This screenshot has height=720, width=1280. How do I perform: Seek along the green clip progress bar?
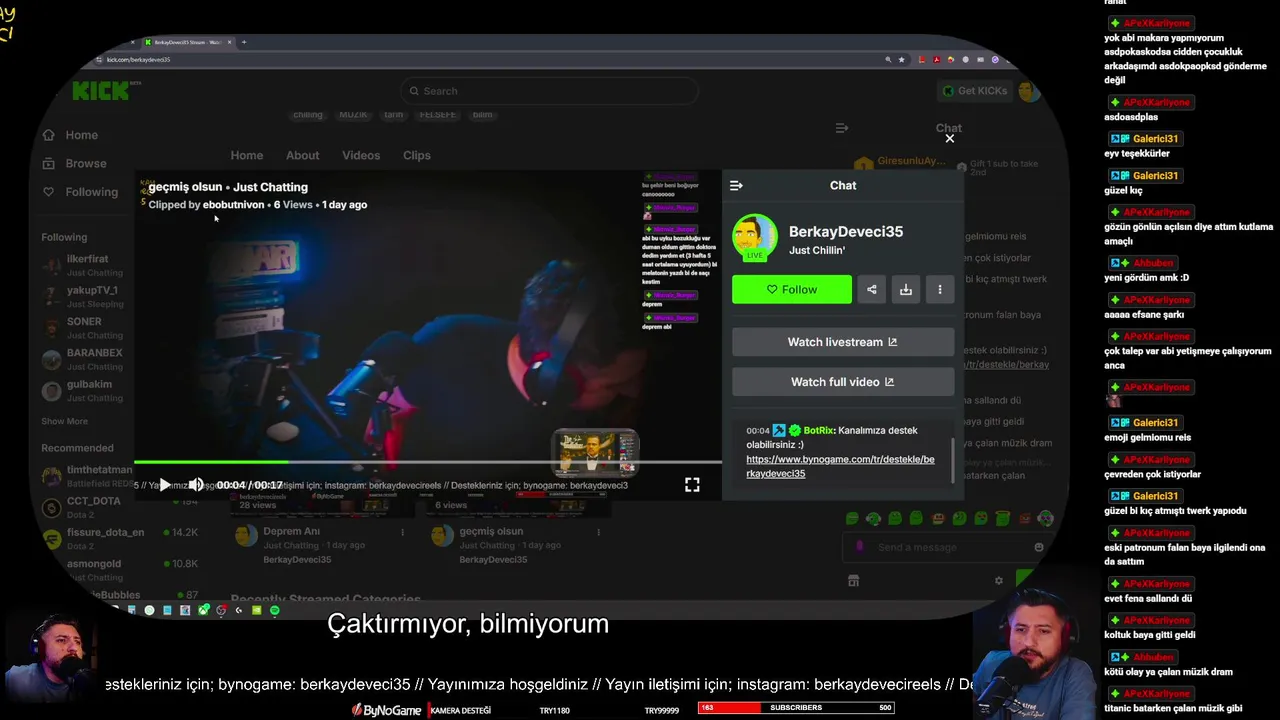(427, 462)
